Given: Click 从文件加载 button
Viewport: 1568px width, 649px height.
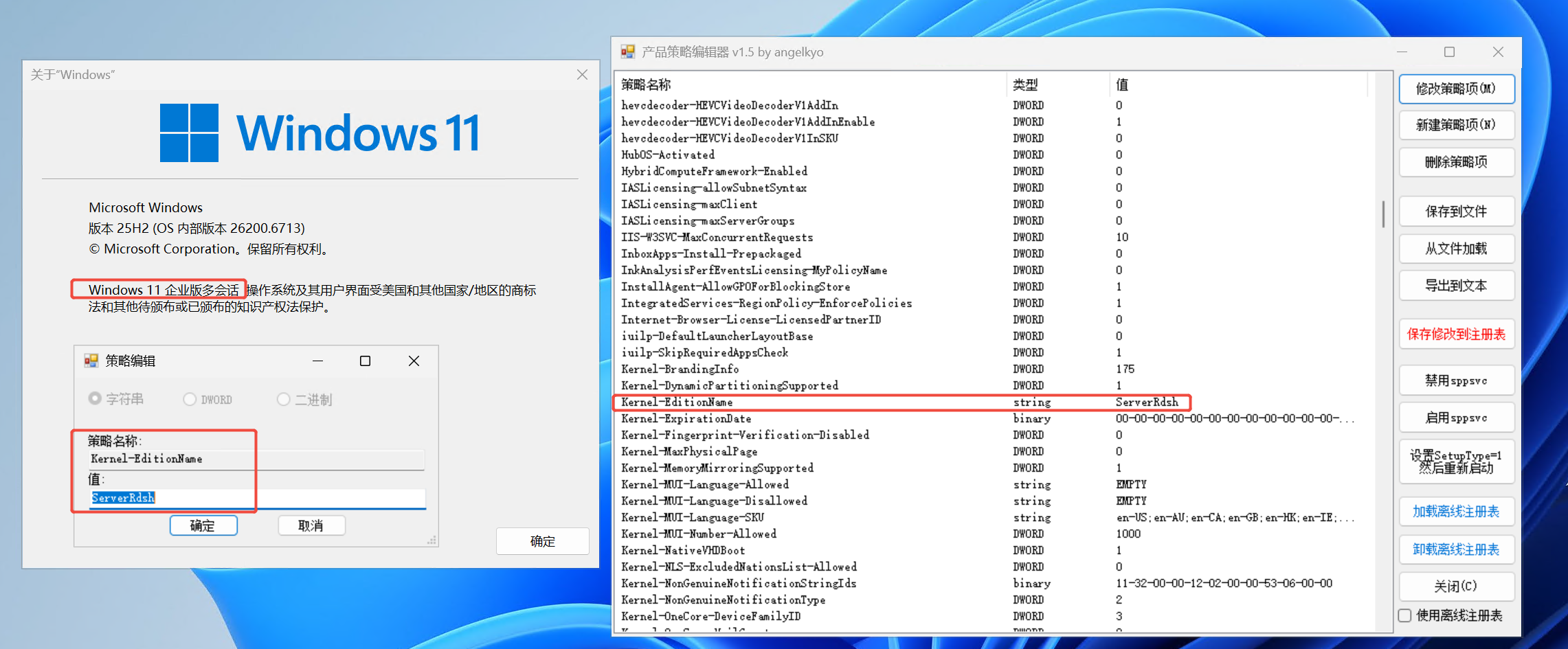Looking at the screenshot, I should point(1457,249).
